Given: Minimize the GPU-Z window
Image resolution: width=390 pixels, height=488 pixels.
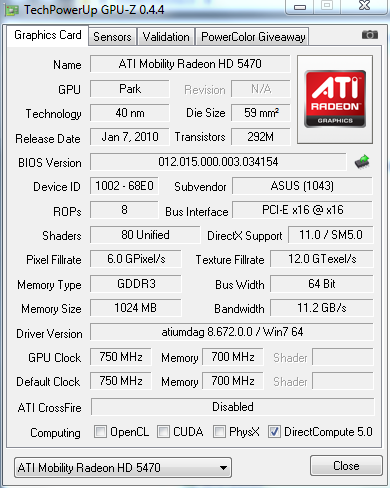Looking at the screenshot, I should 300,7.
